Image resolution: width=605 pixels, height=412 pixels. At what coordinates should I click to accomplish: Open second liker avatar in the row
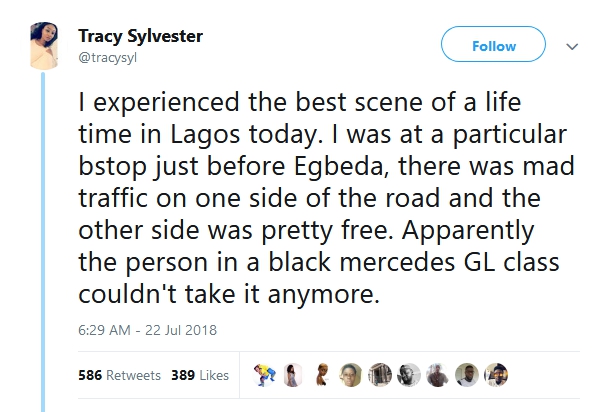click(294, 374)
